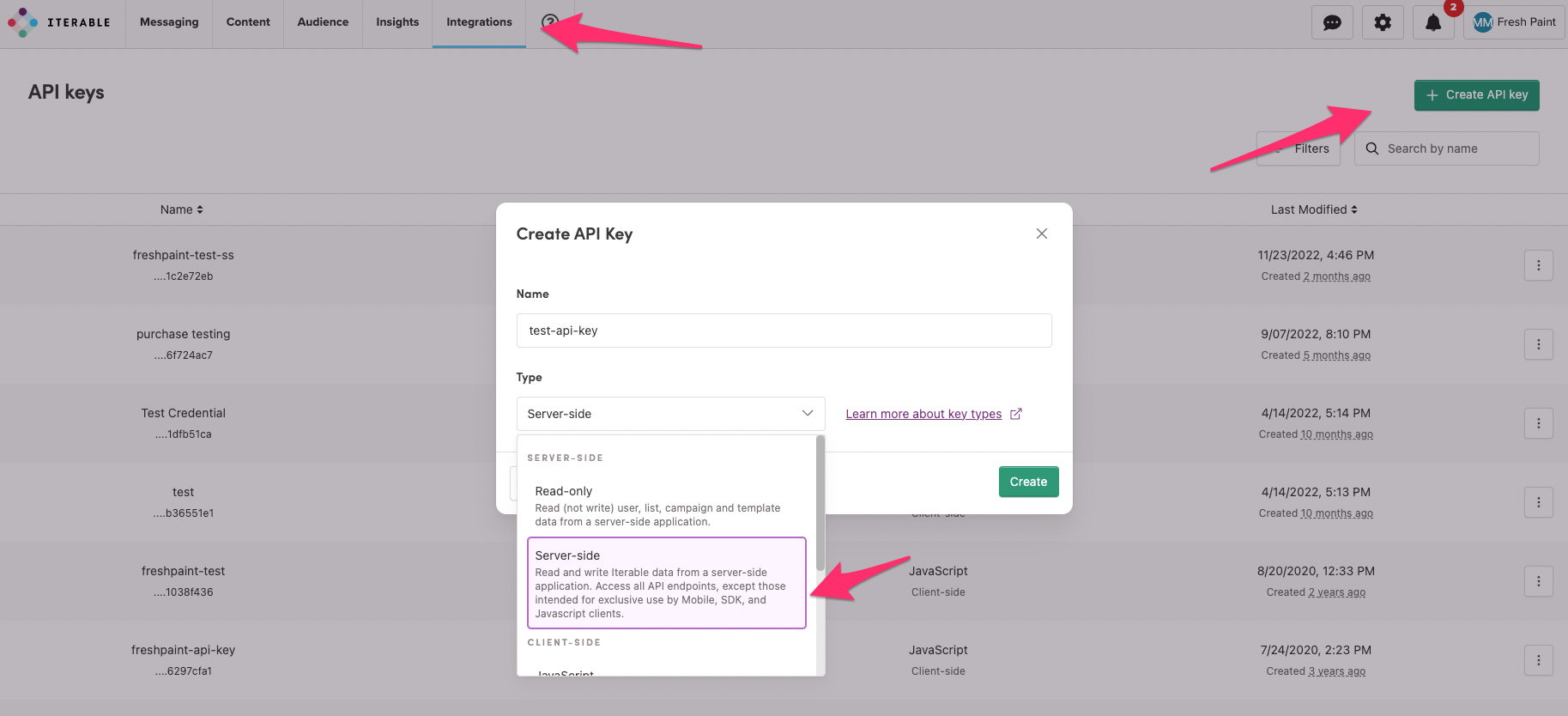Image resolution: width=1568 pixels, height=716 pixels.
Task: Open the settings gear icon
Action: (x=1383, y=22)
